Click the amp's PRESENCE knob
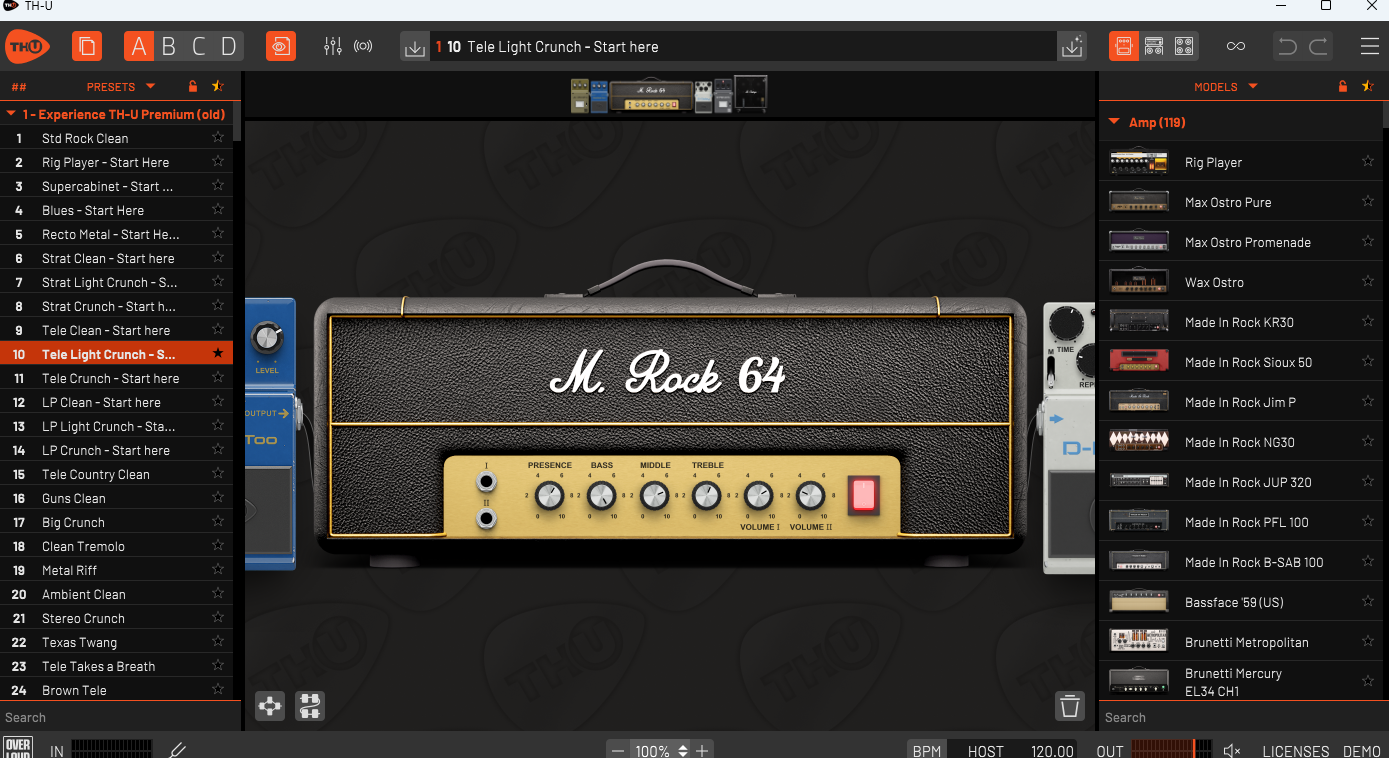The height and width of the screenshot is (758, 1389). pyautogui.click(x=549, y=495)
